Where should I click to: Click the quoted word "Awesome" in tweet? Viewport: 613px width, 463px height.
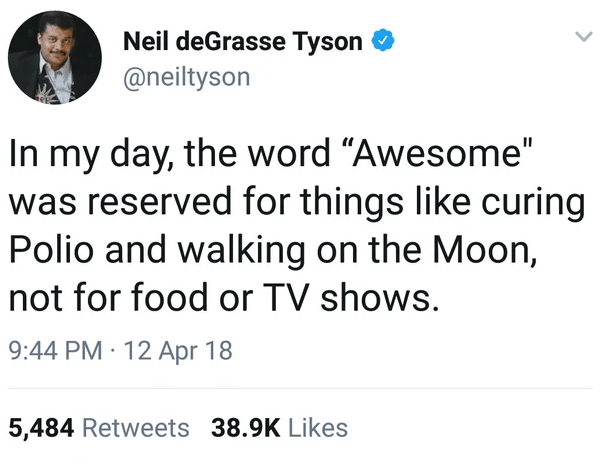pos(443,153)
